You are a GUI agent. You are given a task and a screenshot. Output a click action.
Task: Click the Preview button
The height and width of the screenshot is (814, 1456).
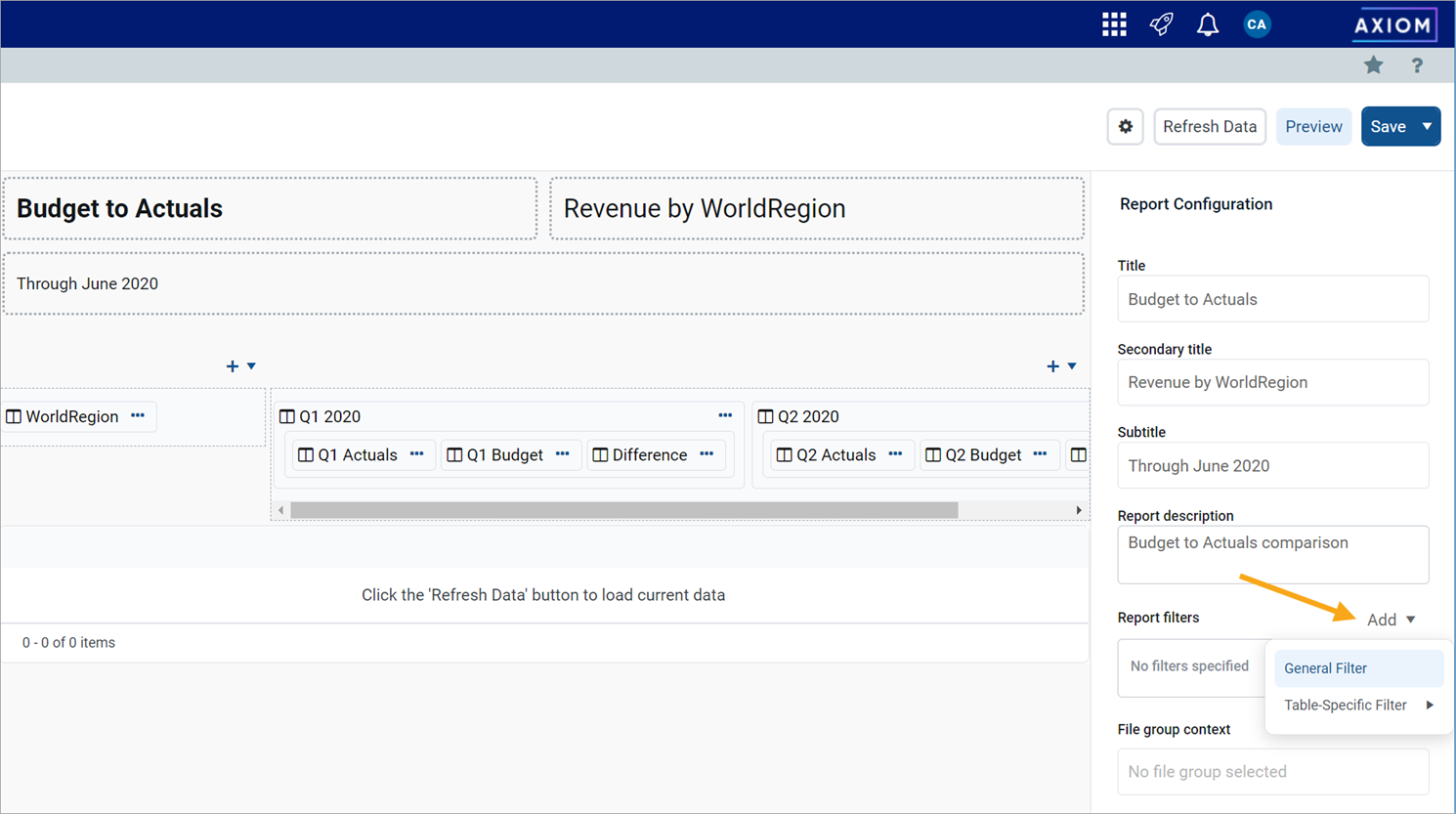coord(1313,126)
